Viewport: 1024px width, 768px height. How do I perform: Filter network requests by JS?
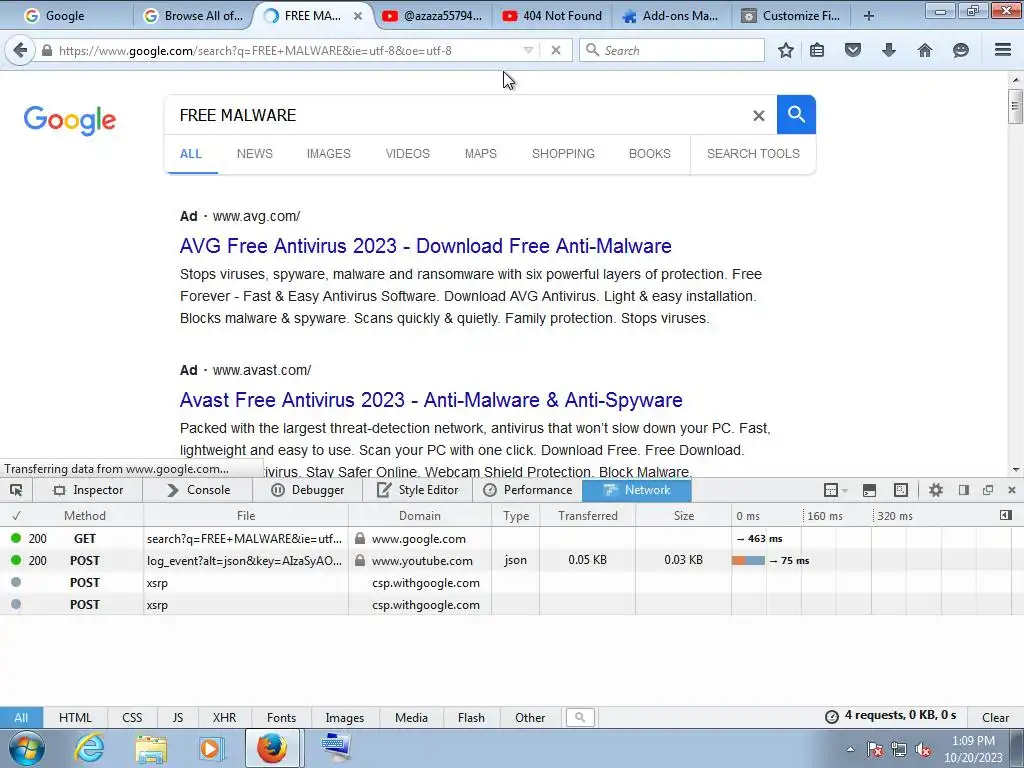[x=178, y=717]
